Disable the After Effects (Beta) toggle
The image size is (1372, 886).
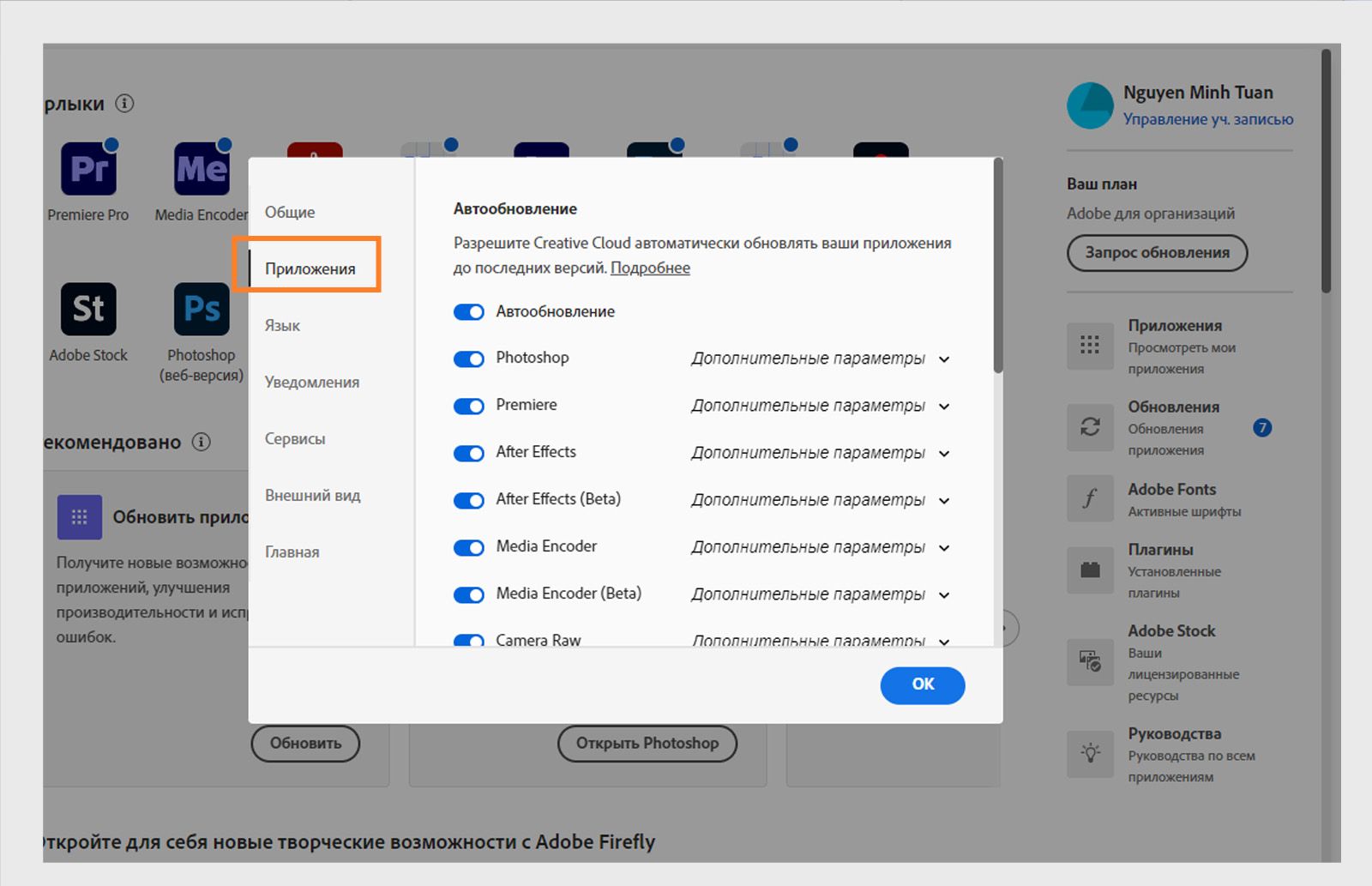pos(469,500)
